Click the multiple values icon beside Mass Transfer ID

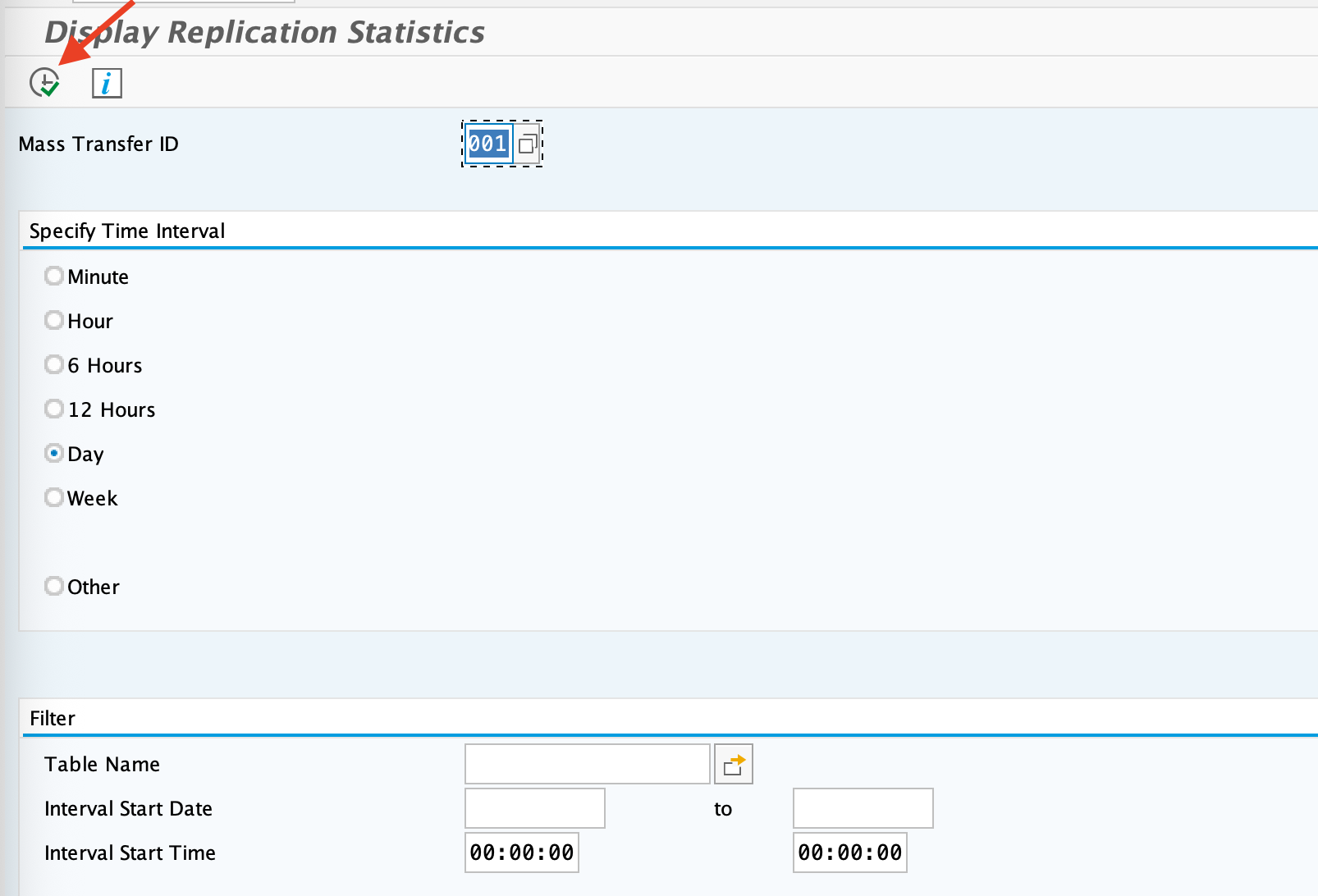coord(528,144)
